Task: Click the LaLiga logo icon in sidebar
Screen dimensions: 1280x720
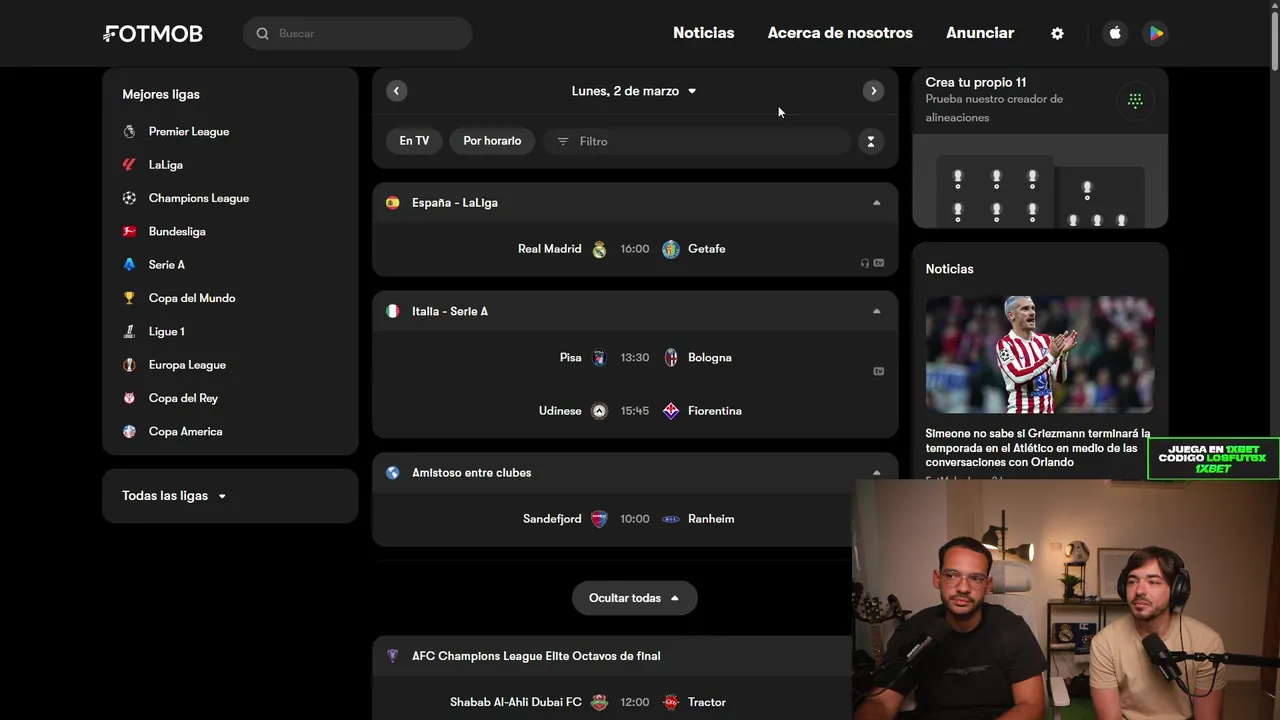Action: pyautogui.click(x=129, y=165)
